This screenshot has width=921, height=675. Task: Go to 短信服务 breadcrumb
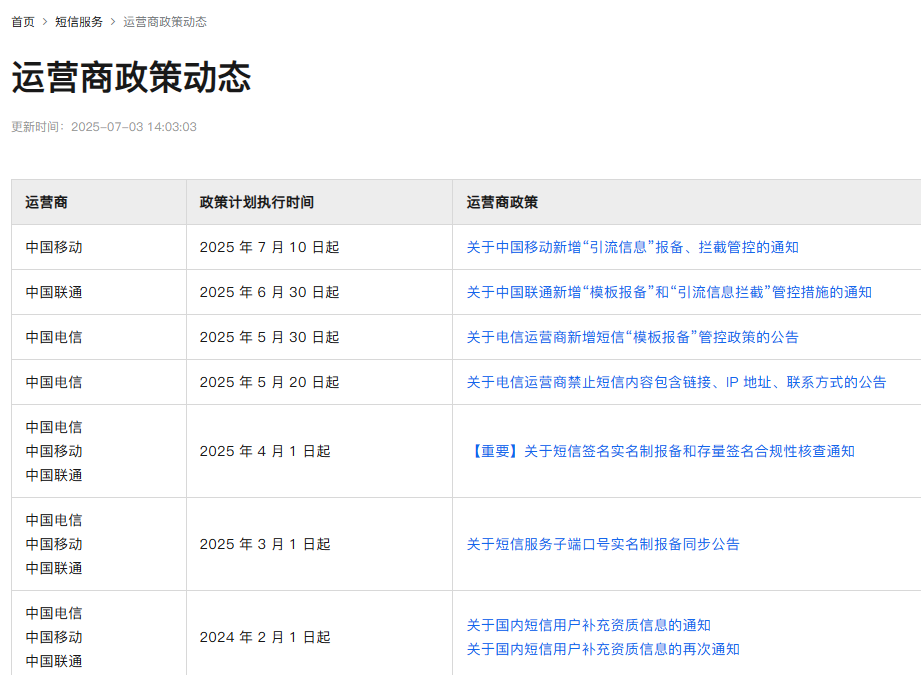tap(79, 22)
